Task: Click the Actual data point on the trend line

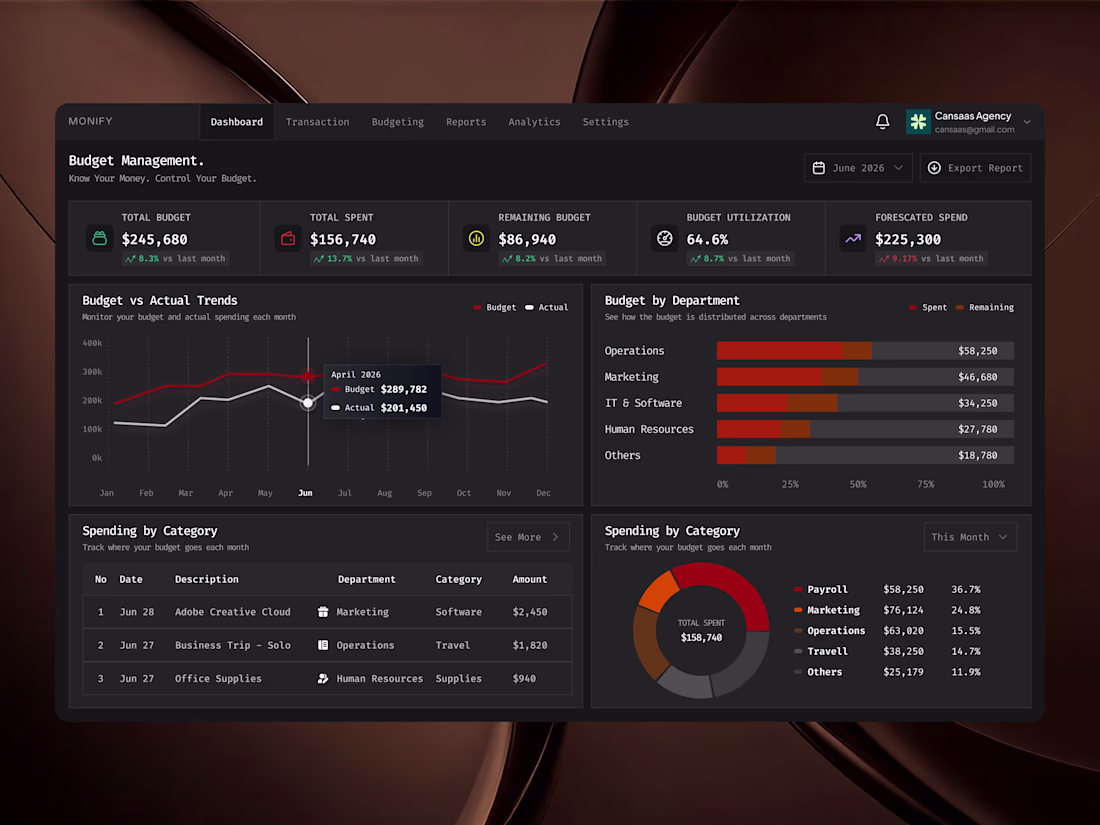Action: 308,403
